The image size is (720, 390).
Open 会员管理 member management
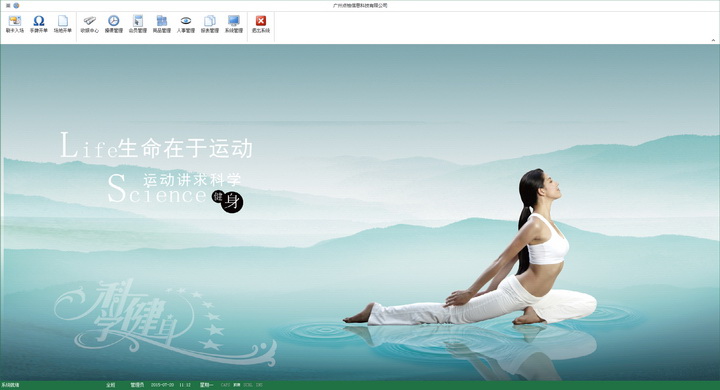click(138, 24)
